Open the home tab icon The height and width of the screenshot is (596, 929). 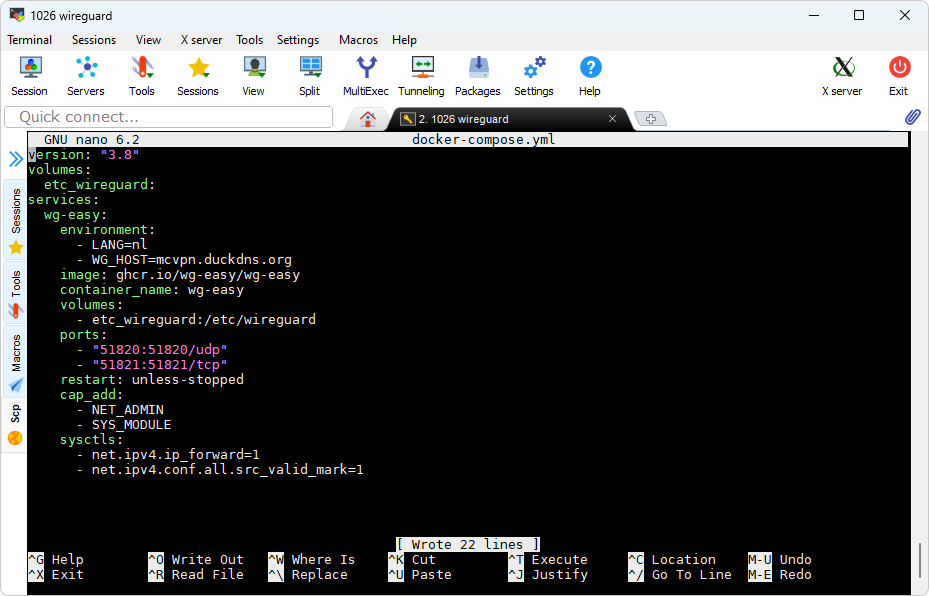(x=368, y=119)
